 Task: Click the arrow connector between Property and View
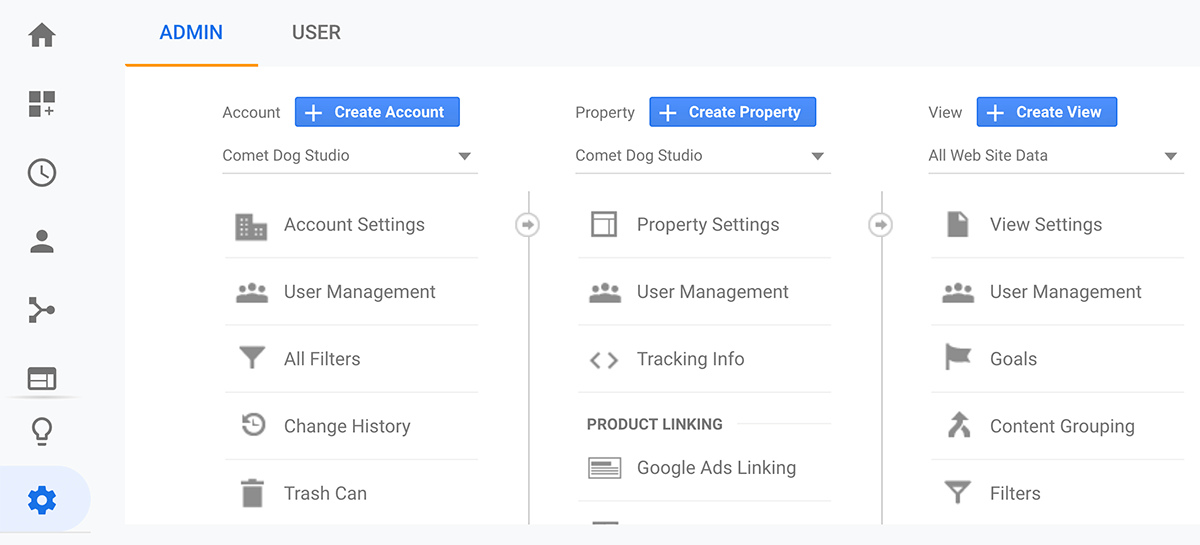pyautogui.click(x=881, y=225)
